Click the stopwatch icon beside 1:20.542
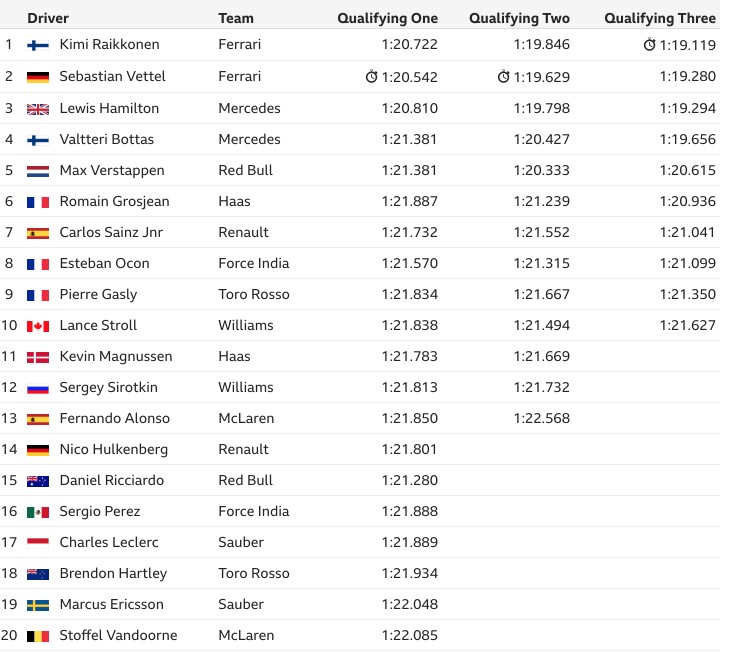This screenshot has height=652, width=738. tap(371, 76)
